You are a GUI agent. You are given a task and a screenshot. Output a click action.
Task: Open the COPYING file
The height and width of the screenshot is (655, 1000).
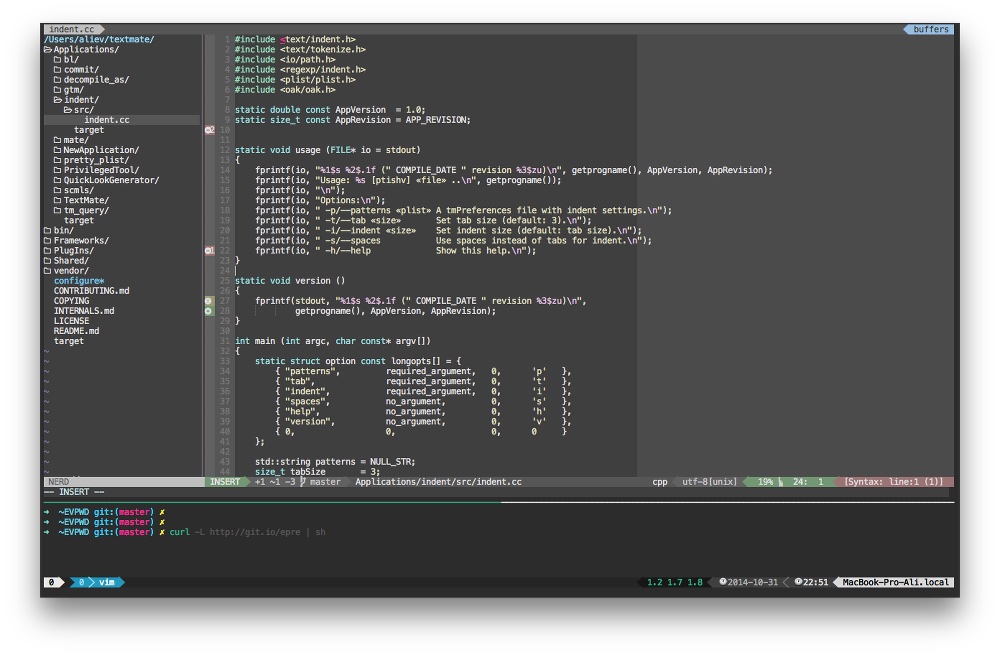(x=71, y=301)
